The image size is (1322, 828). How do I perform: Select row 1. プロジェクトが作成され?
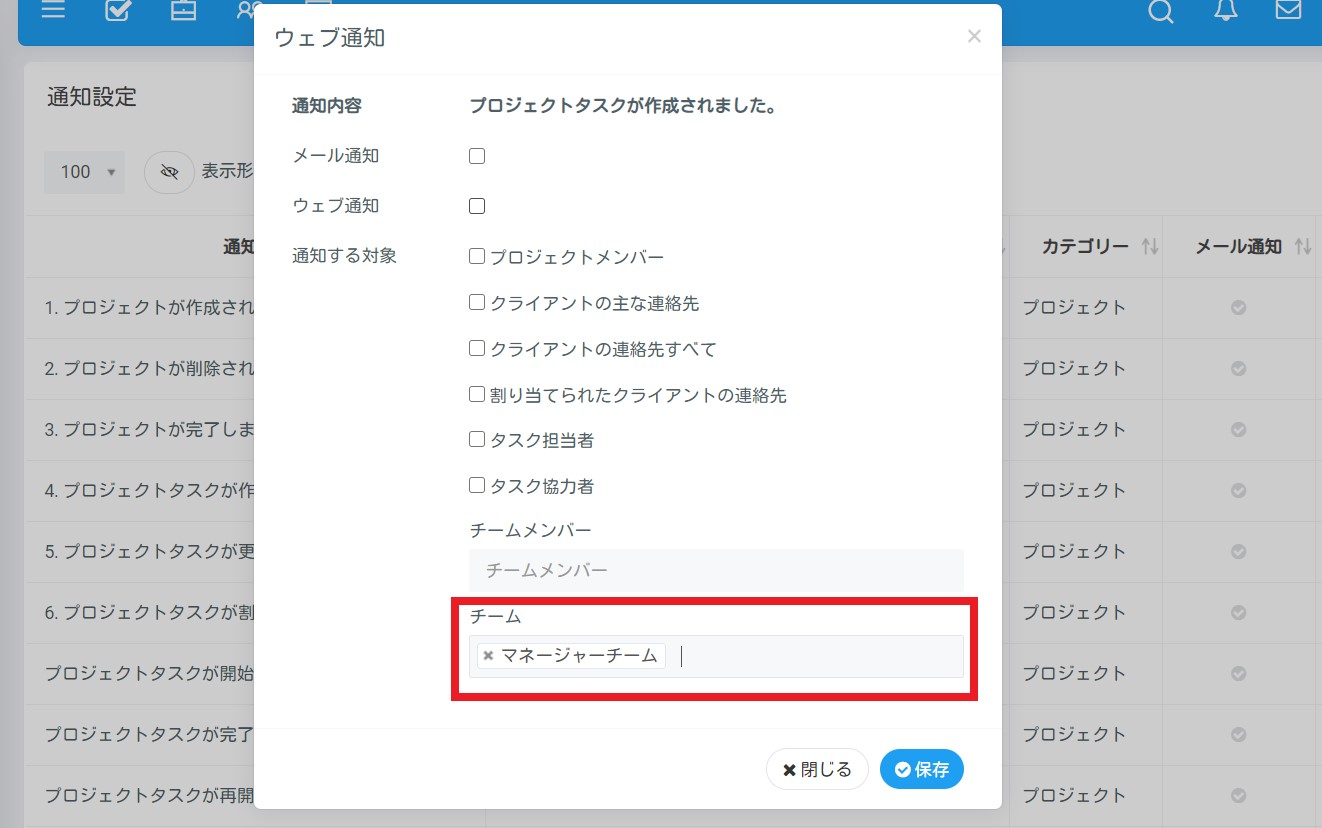(150, 308)
